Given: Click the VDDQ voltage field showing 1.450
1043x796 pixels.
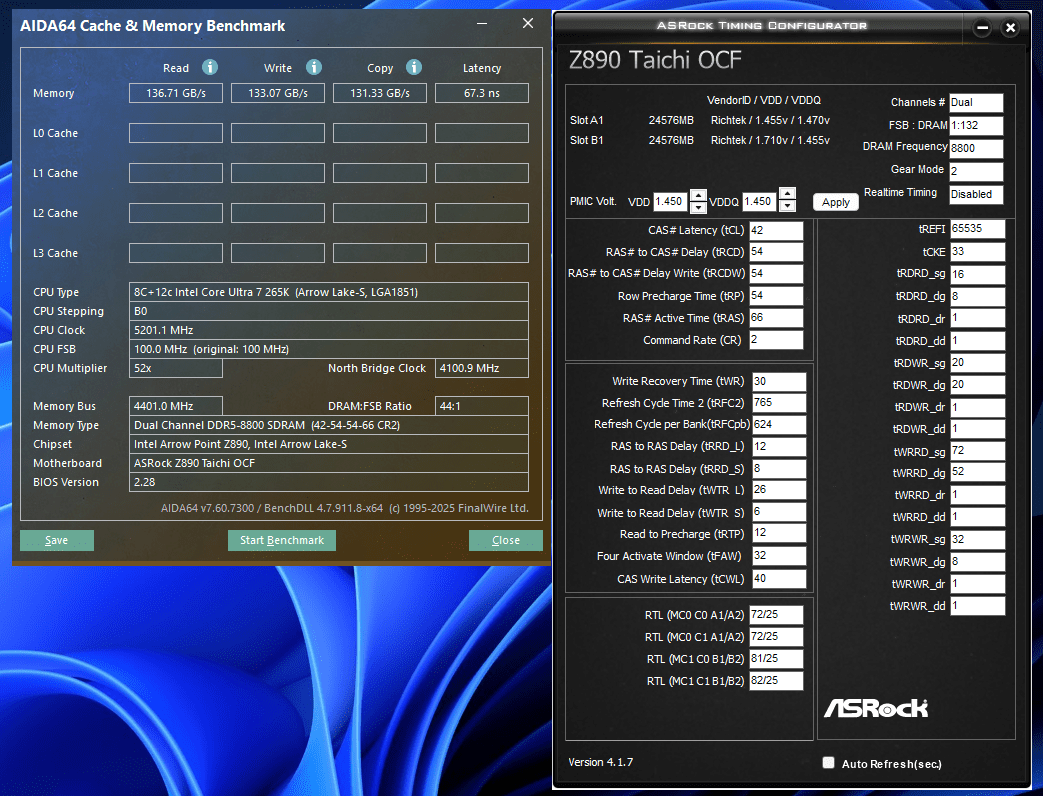Looking at the screenshot, I should [759, 201].
